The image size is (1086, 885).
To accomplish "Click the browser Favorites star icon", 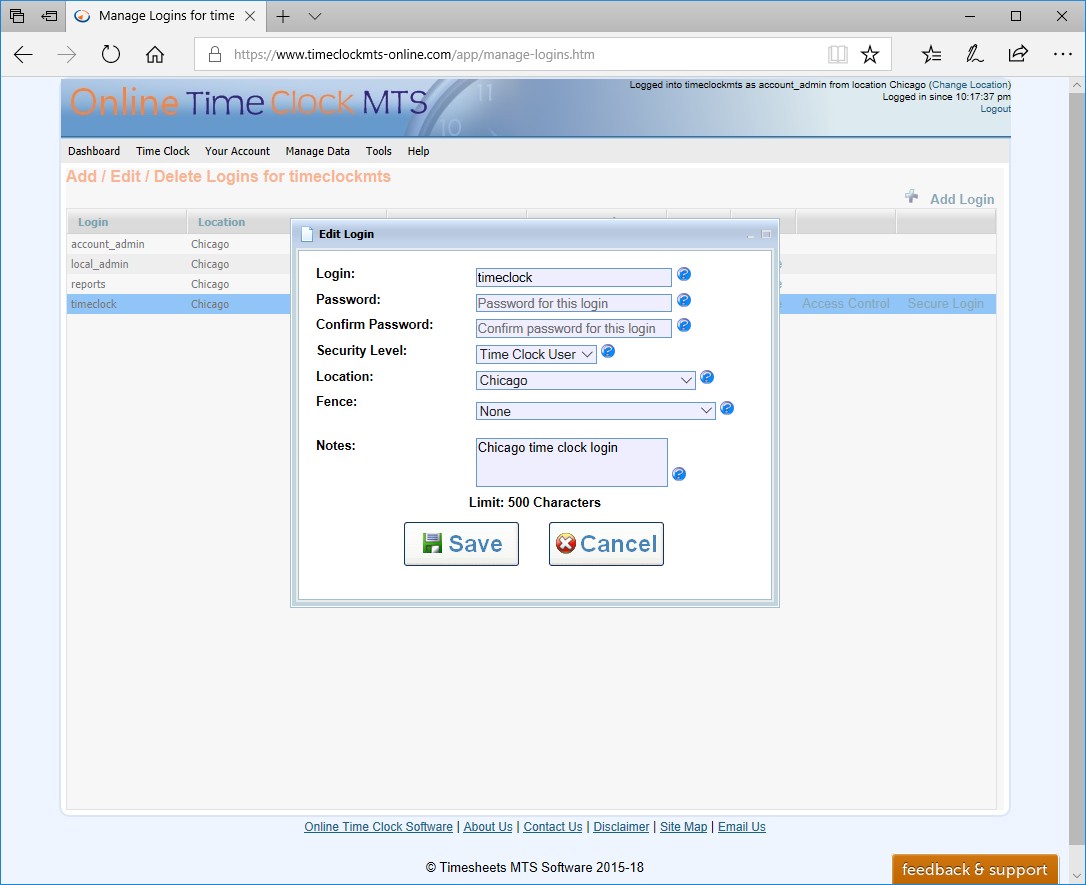I will 870,54.
